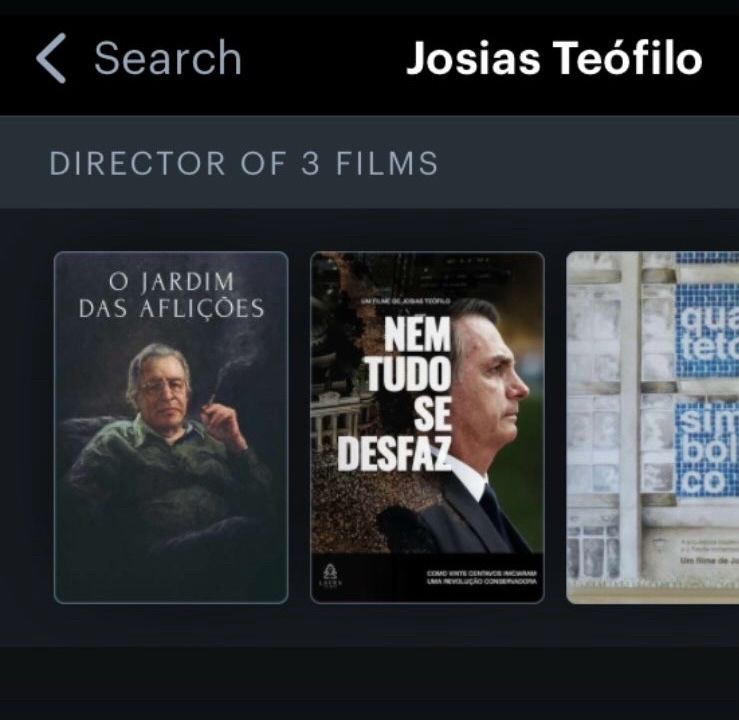Image resolution: width=739 pixels, height=721 pixels.
Task: Tap the Josias Teófilo page title
Action: (554, 58)
